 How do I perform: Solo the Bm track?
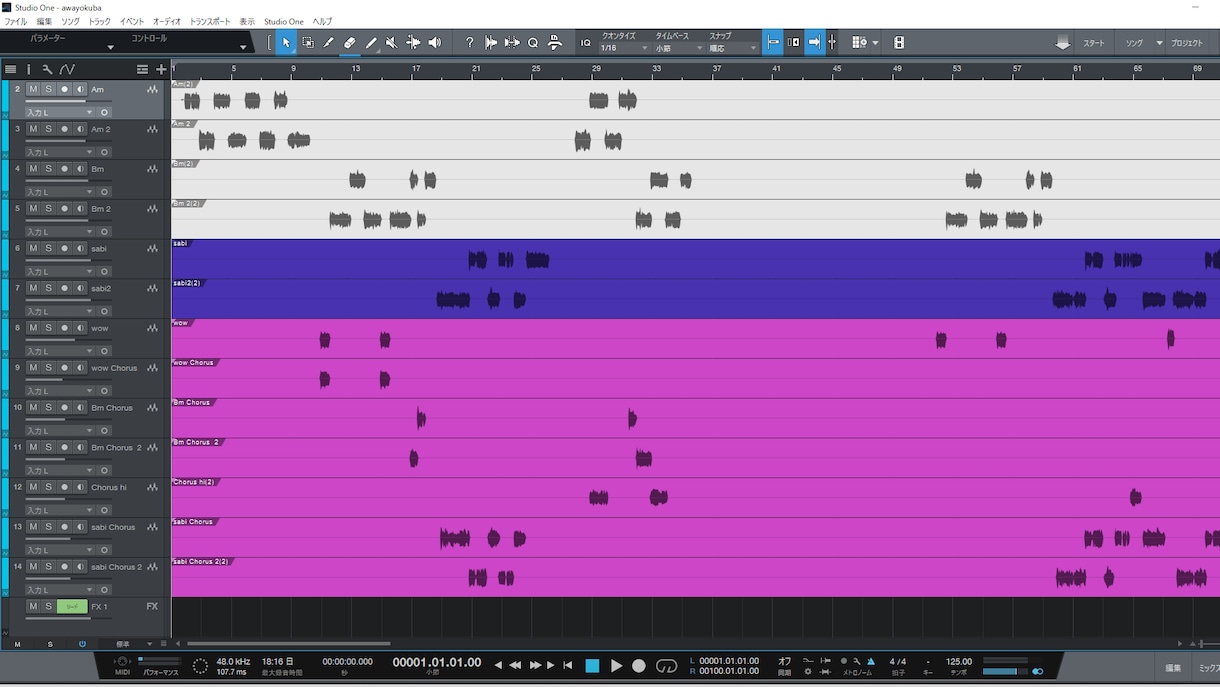[48, 169]
